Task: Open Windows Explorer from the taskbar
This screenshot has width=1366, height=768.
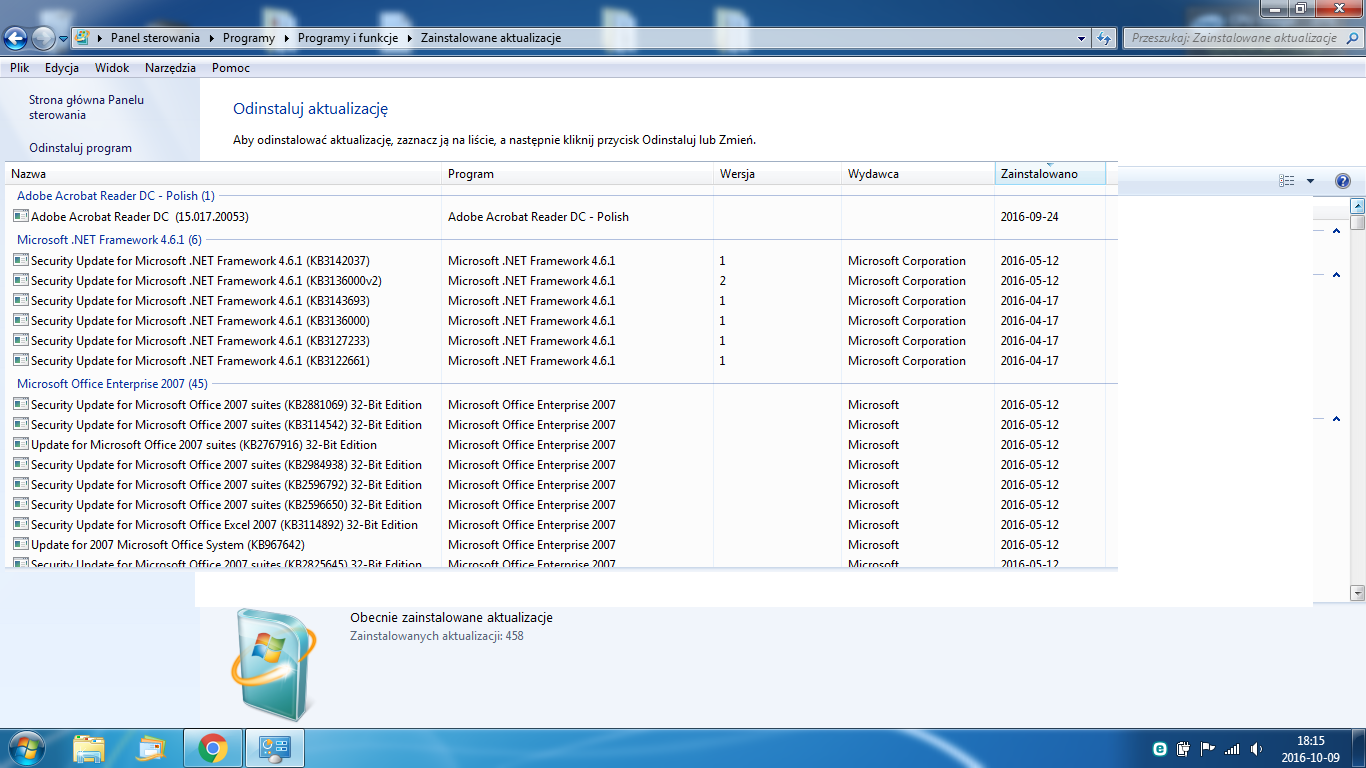Action: click(89, 747)
